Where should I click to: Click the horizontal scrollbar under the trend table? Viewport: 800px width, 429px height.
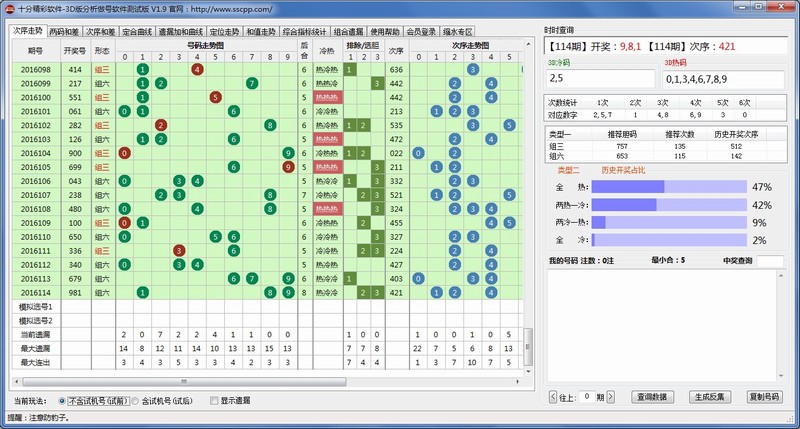pyautogui.click(x=270, y=381)
